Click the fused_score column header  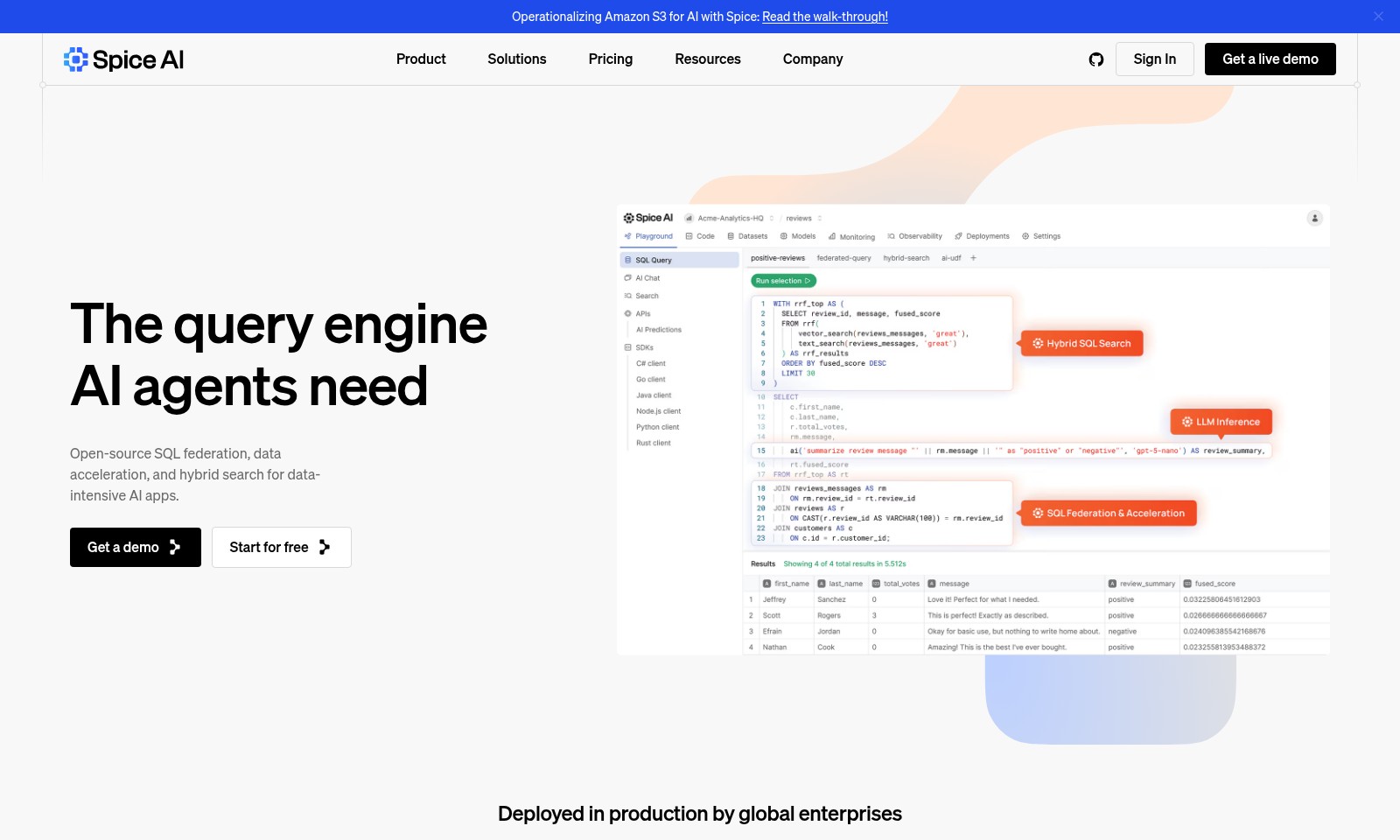point(1209,584)
